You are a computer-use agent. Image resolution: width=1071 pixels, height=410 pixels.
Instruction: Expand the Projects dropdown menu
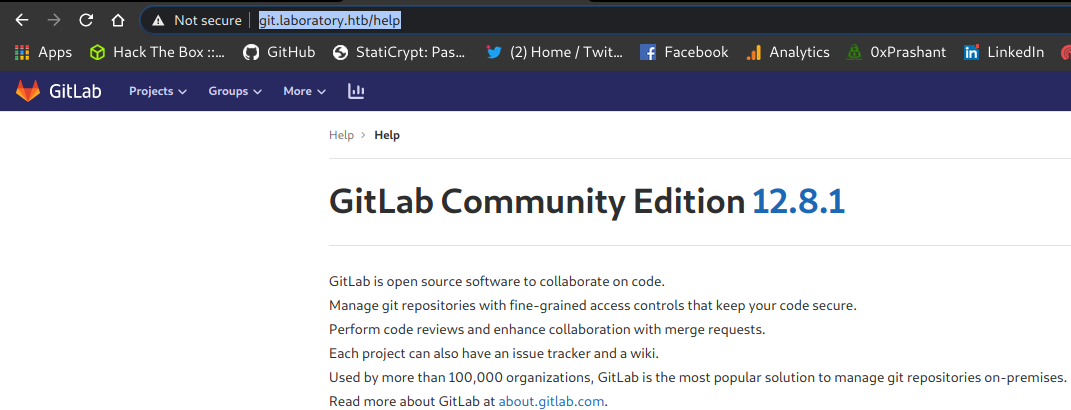click(x=157, y=91)
